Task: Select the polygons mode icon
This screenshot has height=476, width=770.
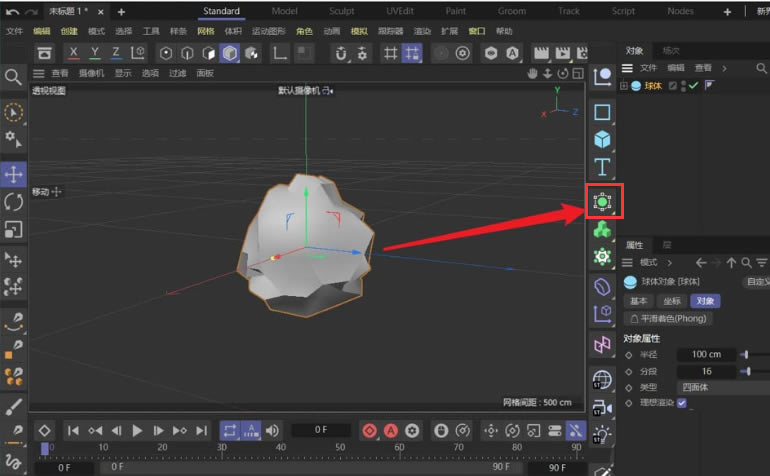Action: pyautogui.click(x=208, y=53)
